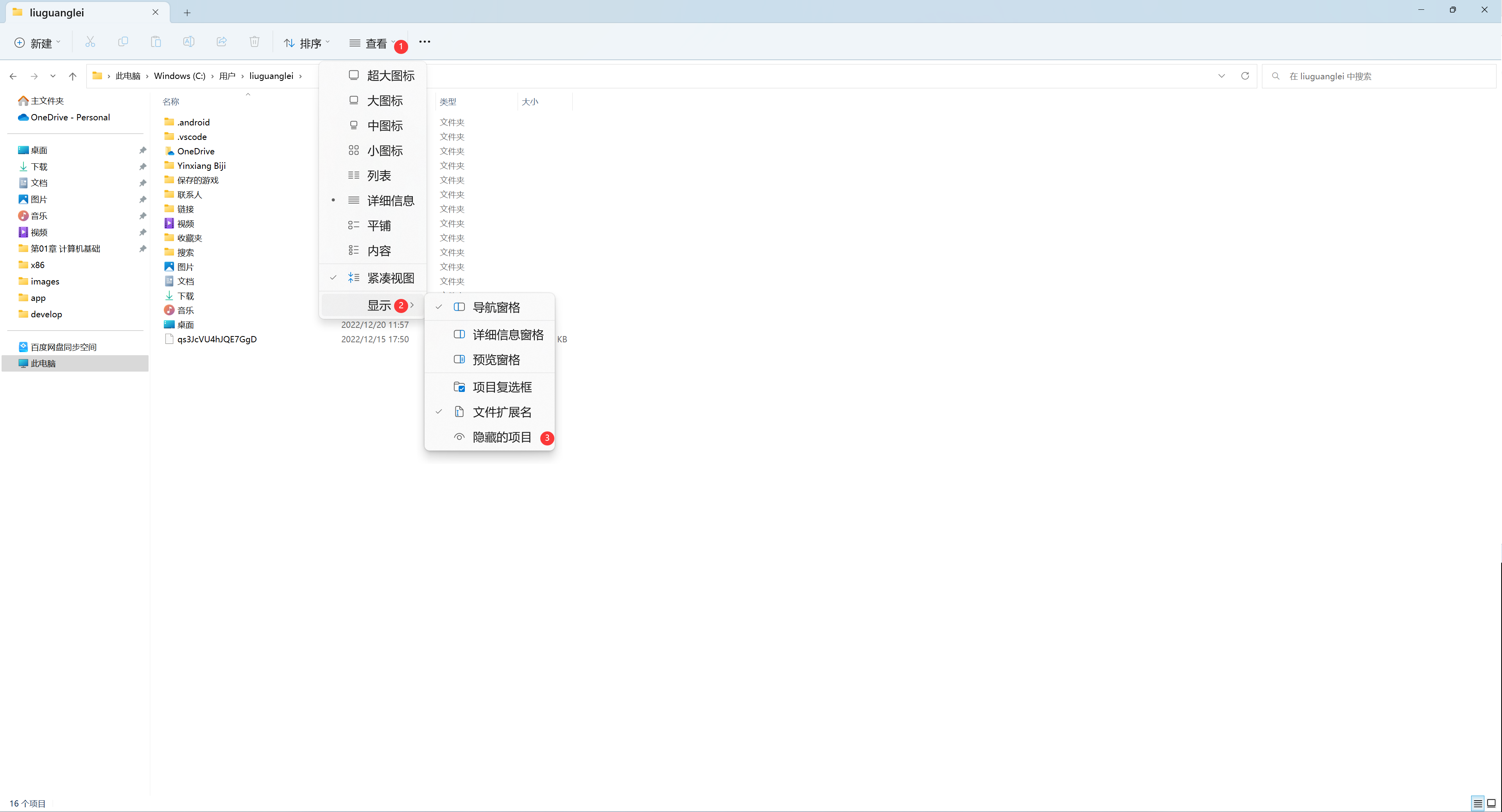
Task: Sort by 名称 column header
Action: tap(171, 102)
